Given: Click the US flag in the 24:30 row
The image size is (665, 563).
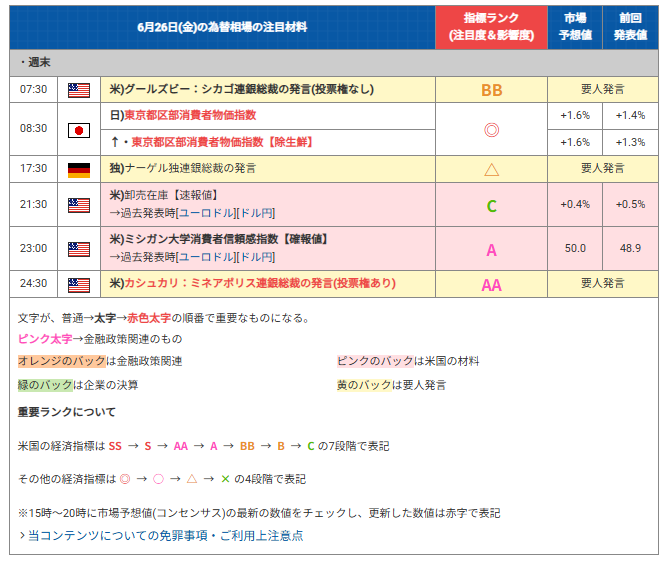Looking at the screenshot, I should tap(79, 285).
